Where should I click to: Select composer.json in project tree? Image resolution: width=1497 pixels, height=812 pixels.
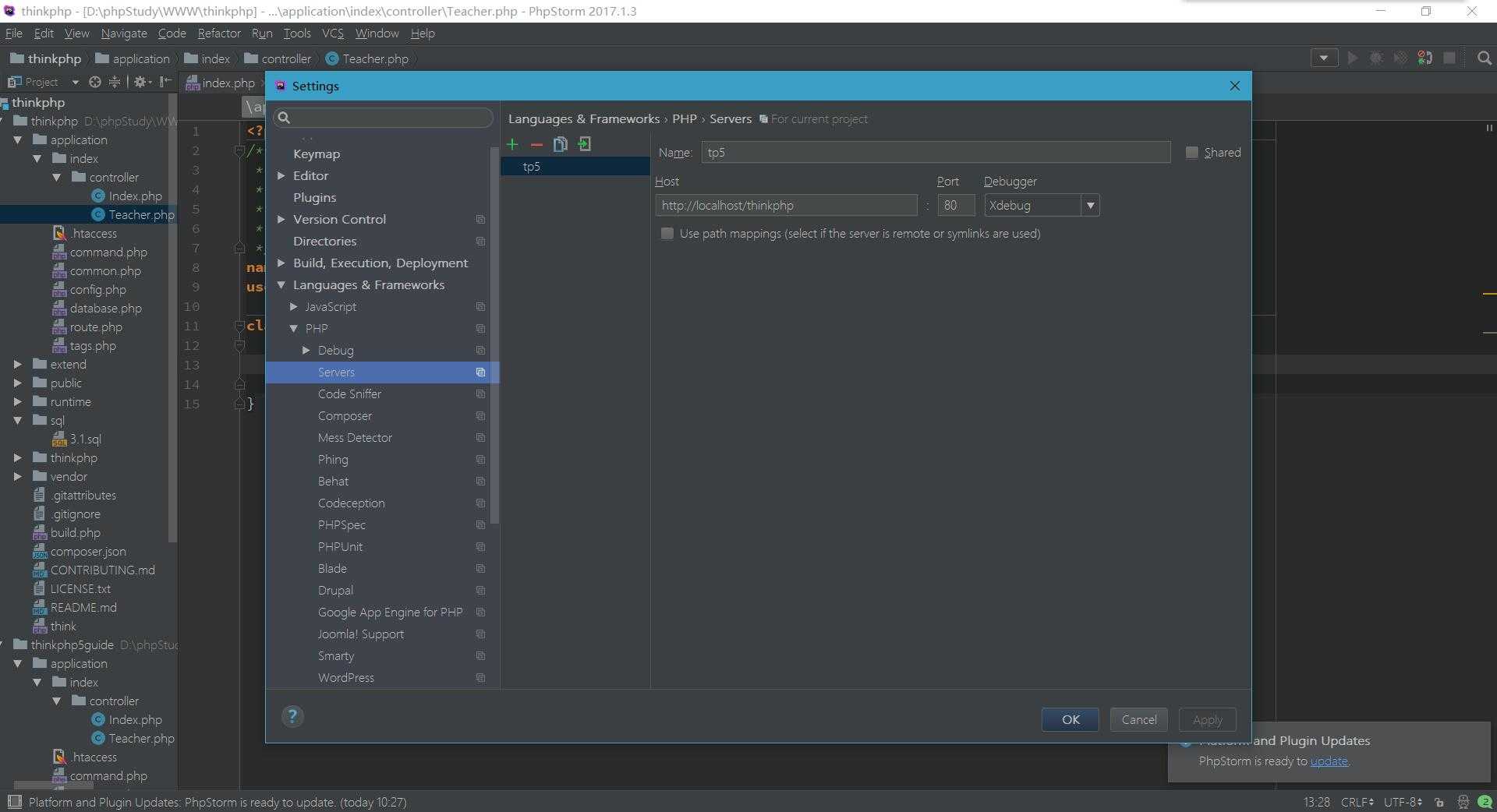pos(87,552)
